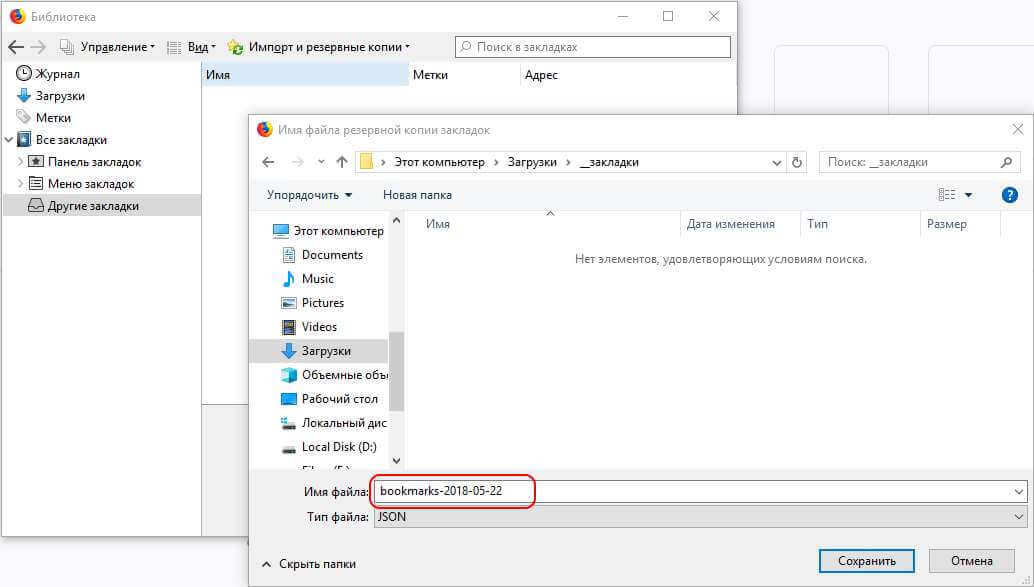Click Скрыть папки to collapse folder pane
This screenshot has width=1034, height=587.
click(308, 564)
